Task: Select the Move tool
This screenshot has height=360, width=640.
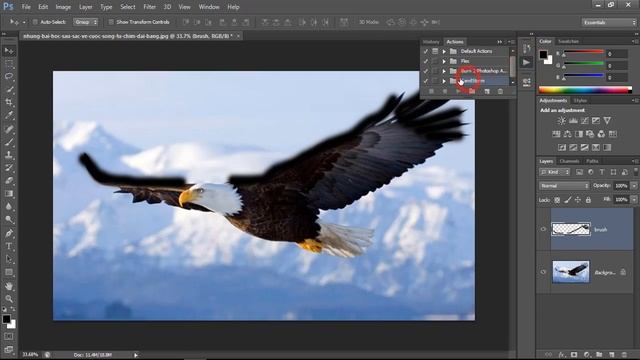Action: point(9,51)
